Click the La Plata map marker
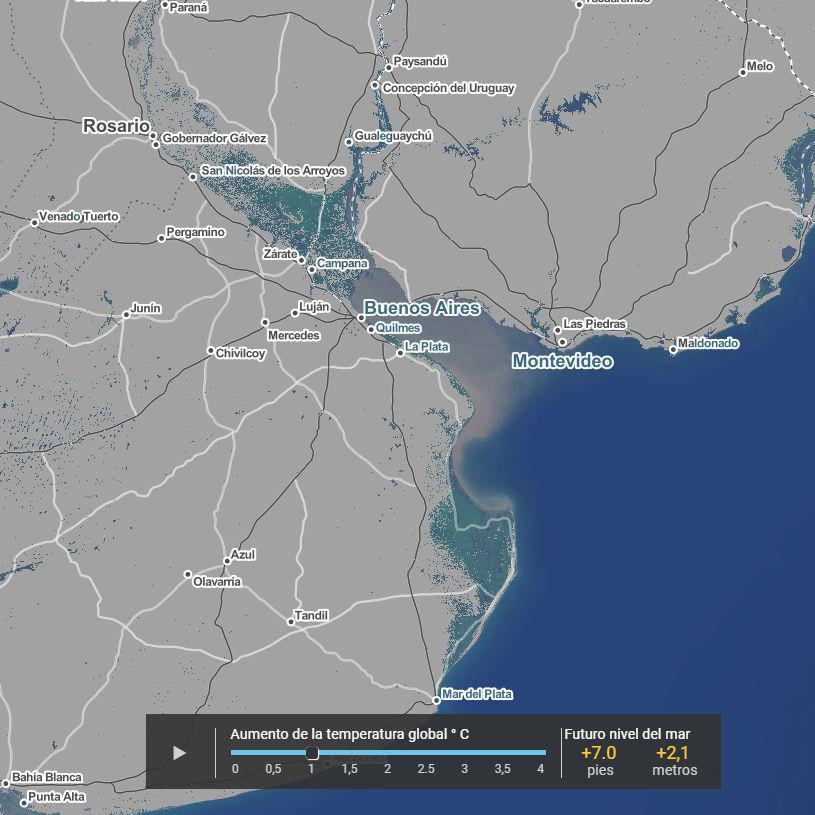 tap(400, 351)
